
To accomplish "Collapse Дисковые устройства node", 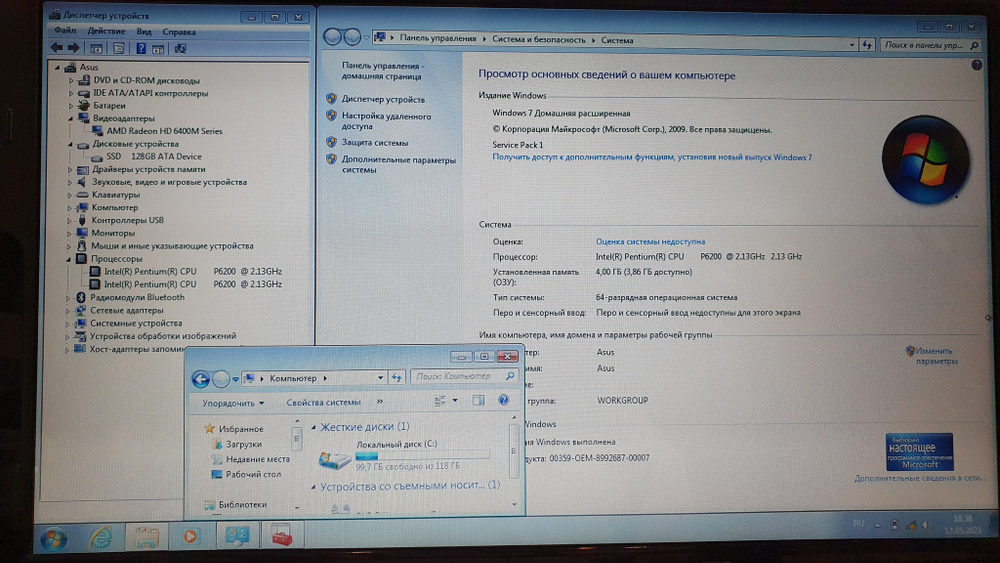I will pyautogui.click(x=70, y=144).
